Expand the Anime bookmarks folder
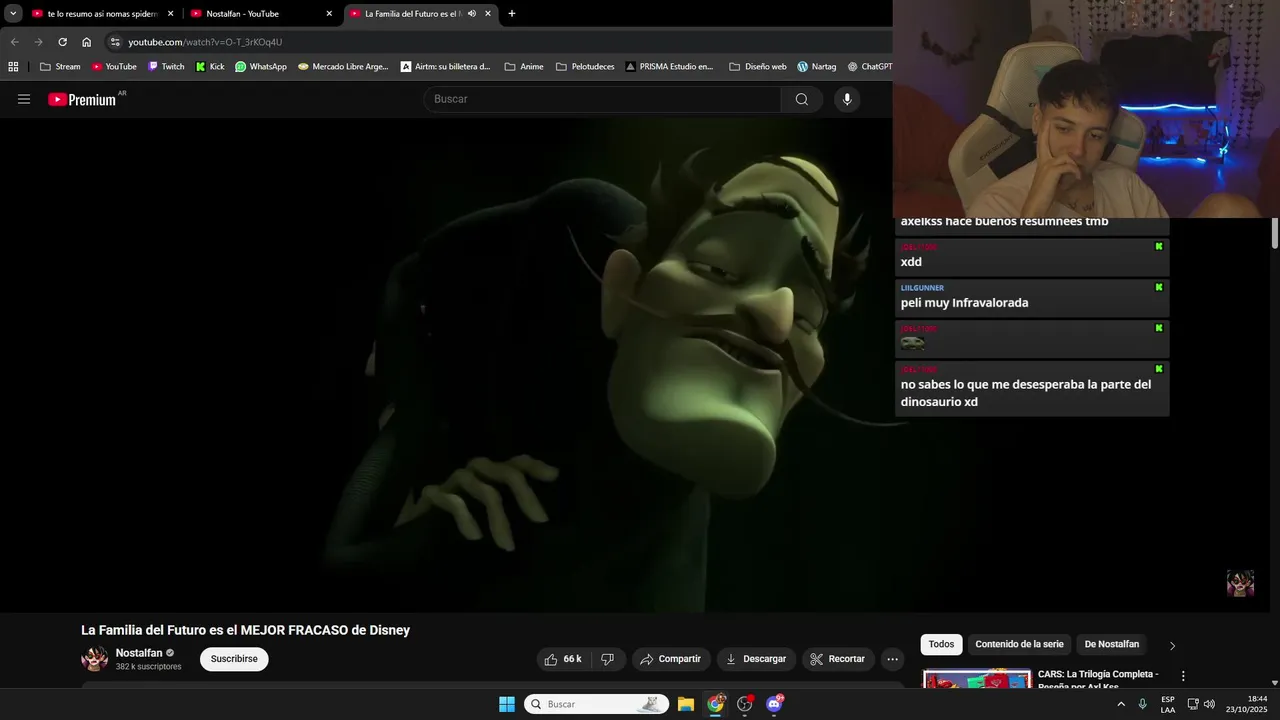The width and height of the screenshot is (1280, 720). [x=524, y=67]
